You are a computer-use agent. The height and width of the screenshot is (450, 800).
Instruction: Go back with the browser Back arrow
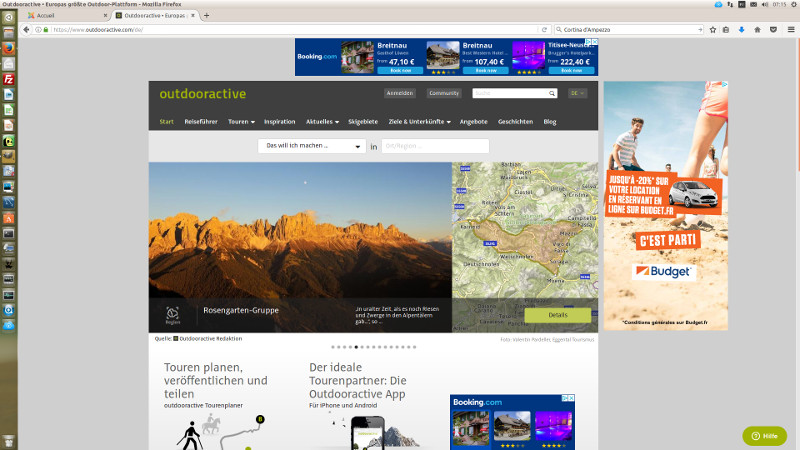[x=26, y=30]
